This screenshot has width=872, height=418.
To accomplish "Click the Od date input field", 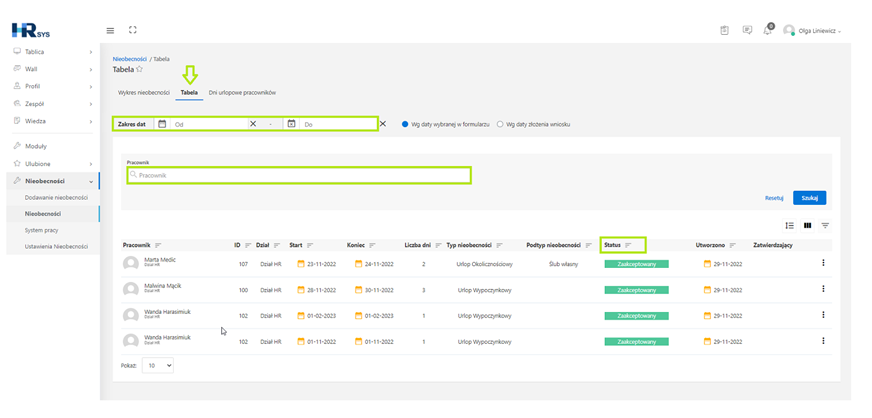I will tap(209, 124).
